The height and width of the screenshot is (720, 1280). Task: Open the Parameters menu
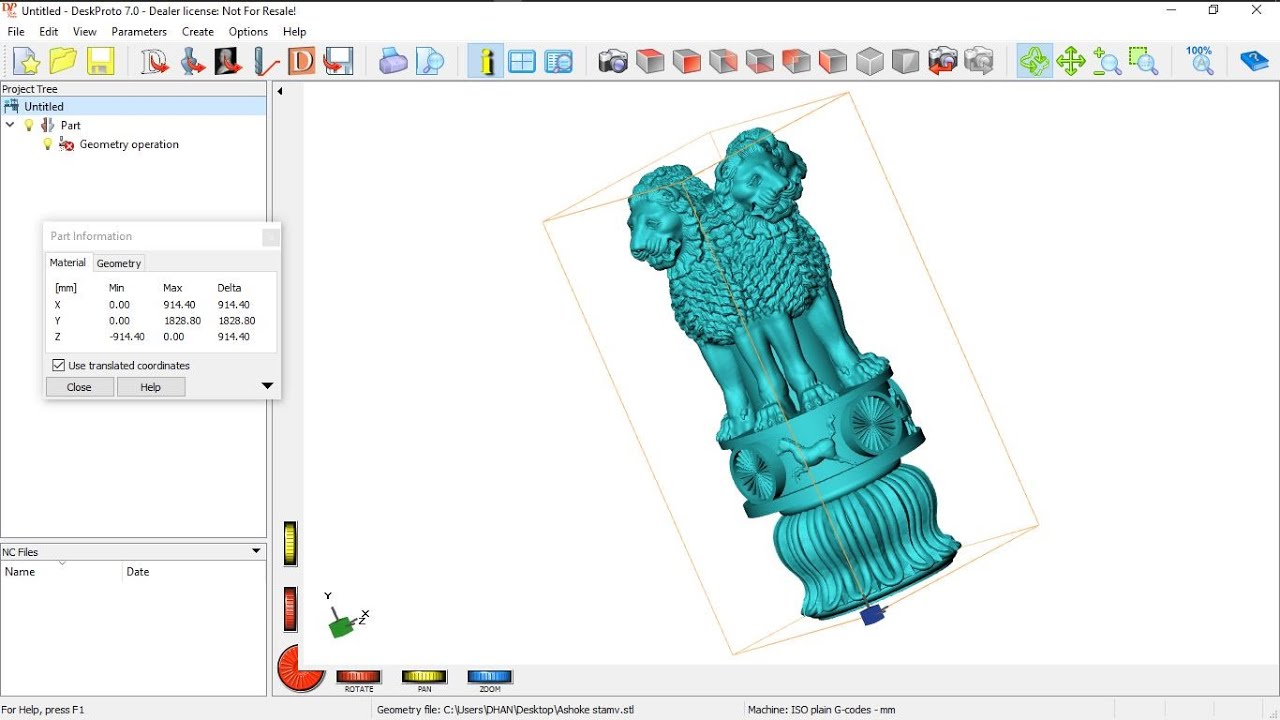[139, 32]
